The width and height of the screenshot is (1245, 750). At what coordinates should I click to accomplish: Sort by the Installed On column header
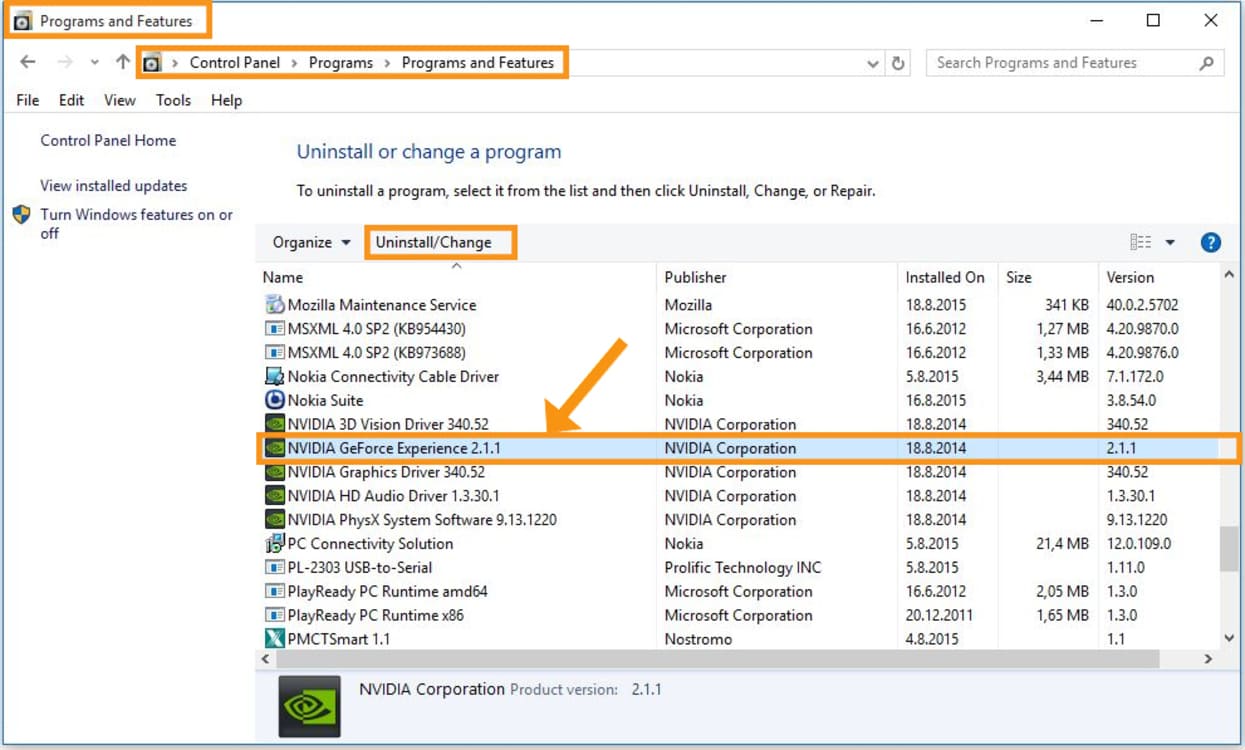click(x=945, y=277)
